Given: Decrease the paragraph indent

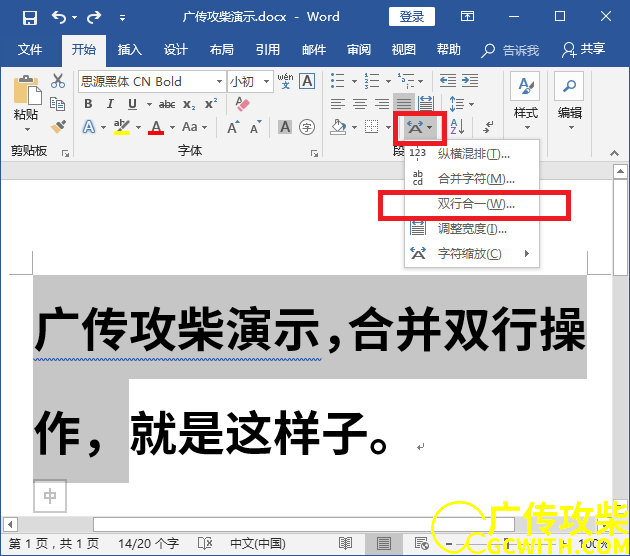Looking at the screenshot, I should pos(448,81).
